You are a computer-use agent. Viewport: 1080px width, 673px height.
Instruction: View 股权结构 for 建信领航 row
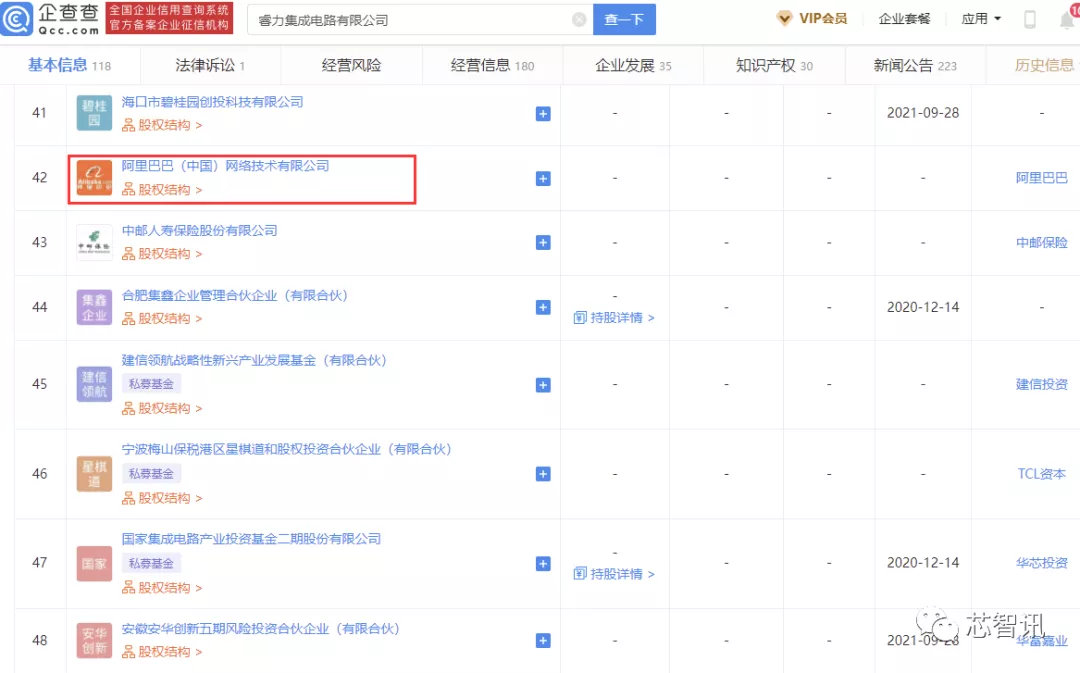point(162,408)
